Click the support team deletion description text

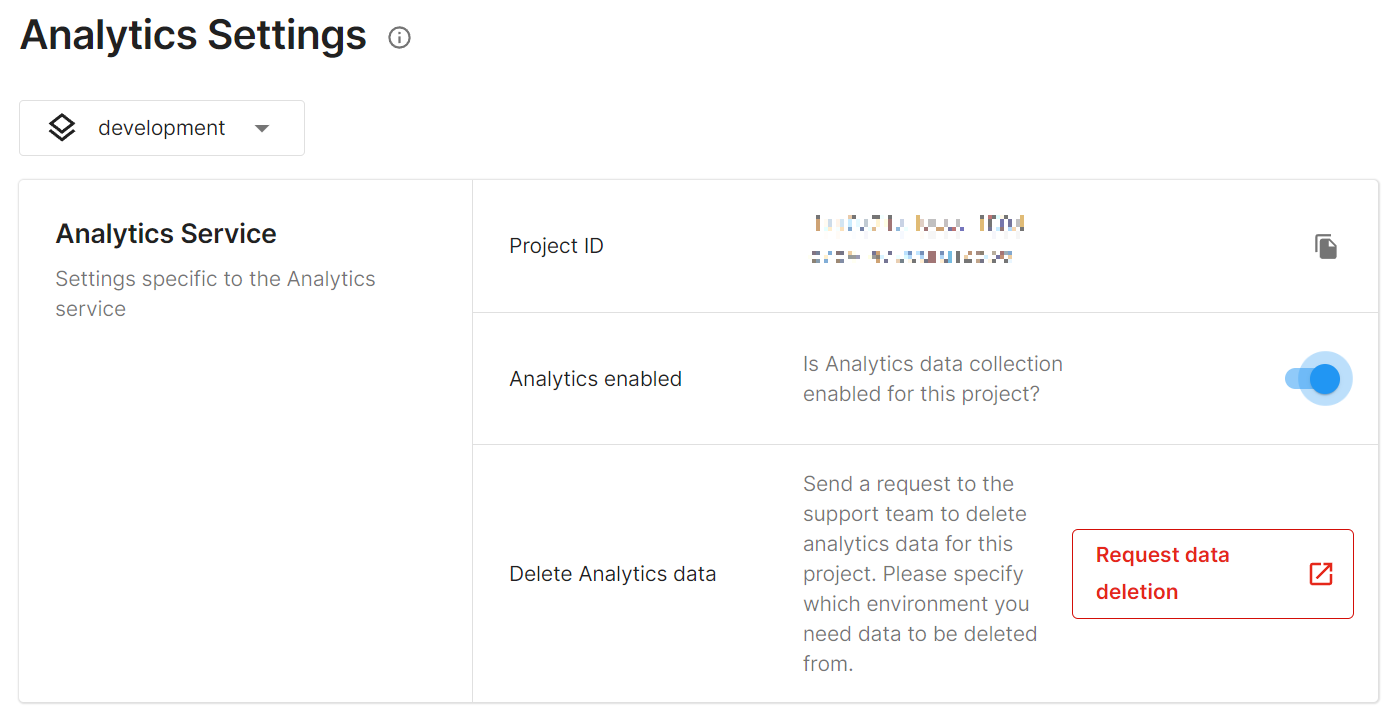(x=920, y=574)
